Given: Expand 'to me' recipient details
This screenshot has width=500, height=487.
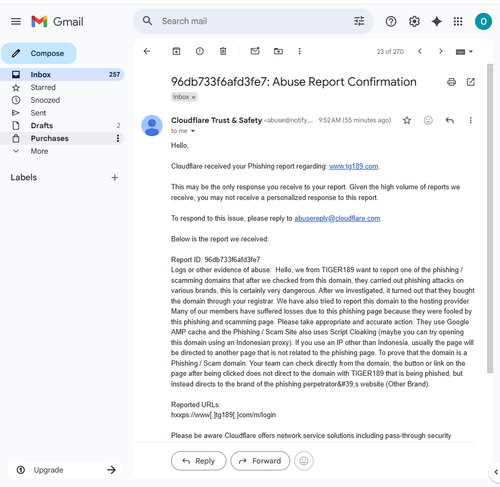Looking at the screenshot, I should coord(193,131).
